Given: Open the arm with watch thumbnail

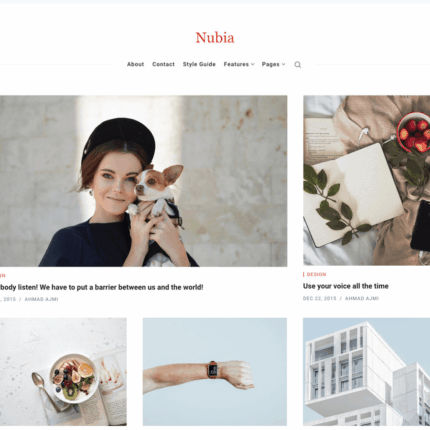Looking at the screenshot, I should [x=215, y=372].
